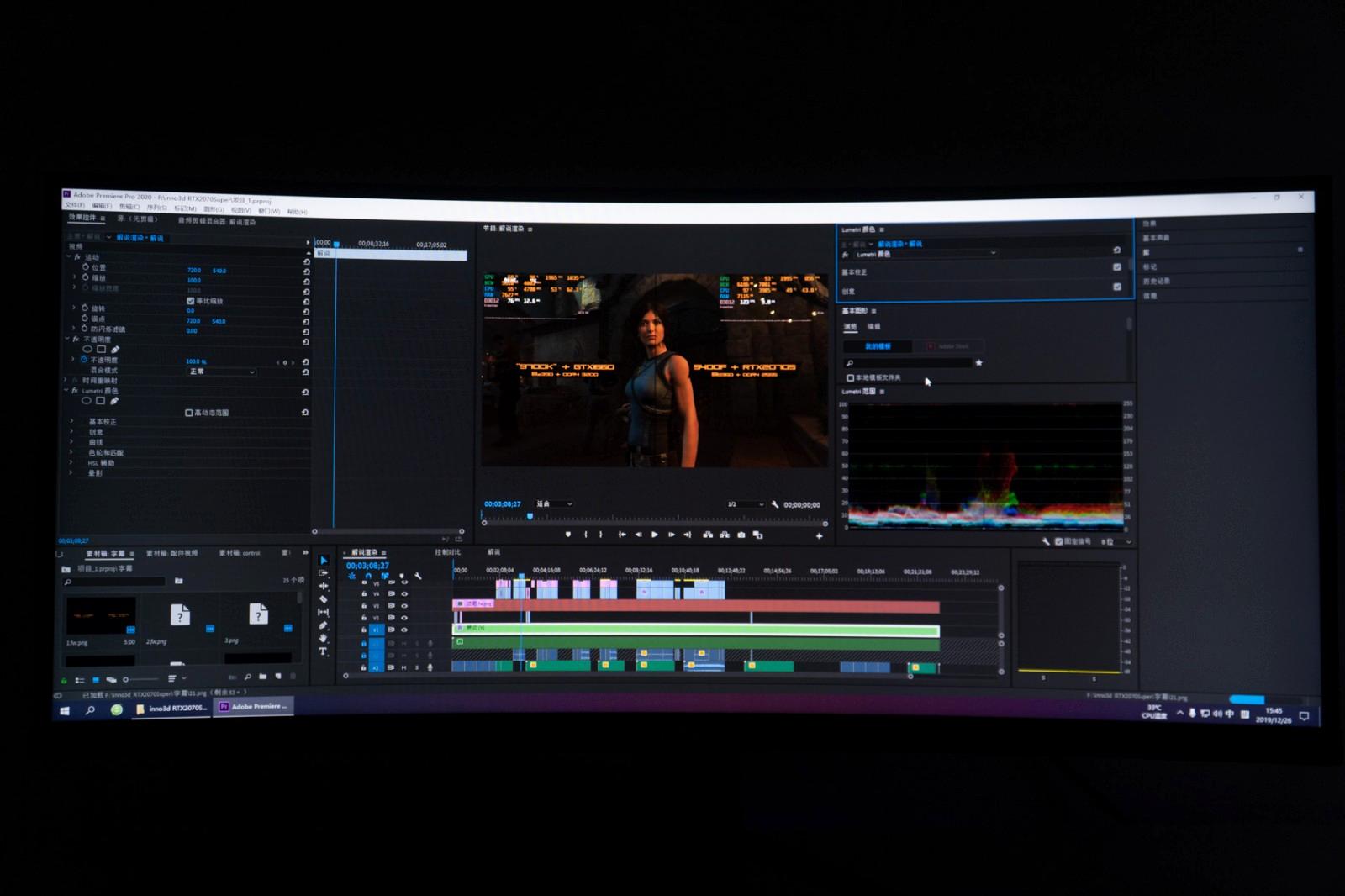Open the 标记 panel
The height and width of the screenshot is (896, 1345).
[1150, 266]
